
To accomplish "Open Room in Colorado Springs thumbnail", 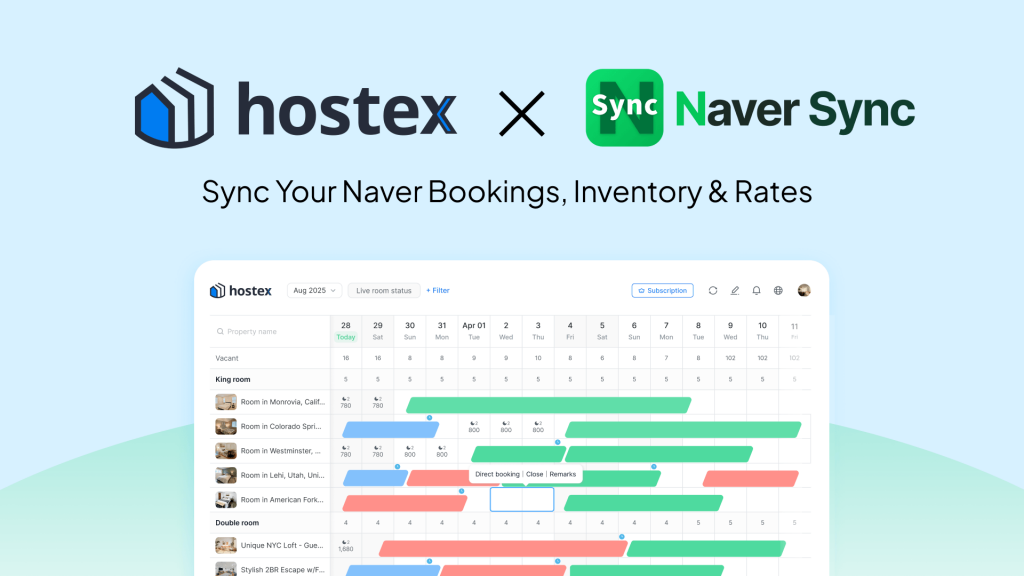I will pos(226,426).
